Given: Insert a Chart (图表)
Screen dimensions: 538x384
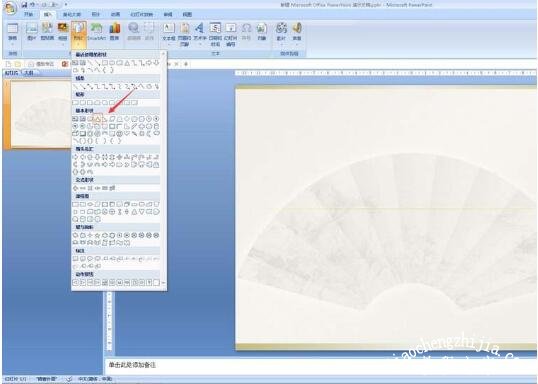Looking at the screenshot, I should click(x=115, y=32).
